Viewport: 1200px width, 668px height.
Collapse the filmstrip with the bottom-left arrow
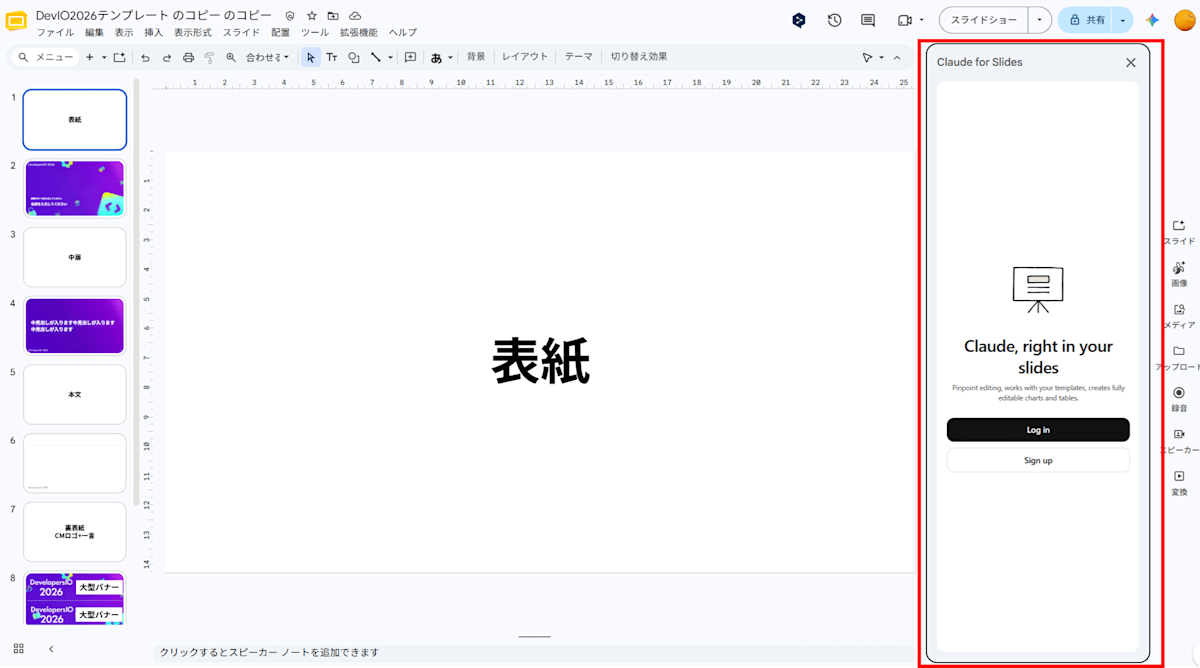click(51, 649)
